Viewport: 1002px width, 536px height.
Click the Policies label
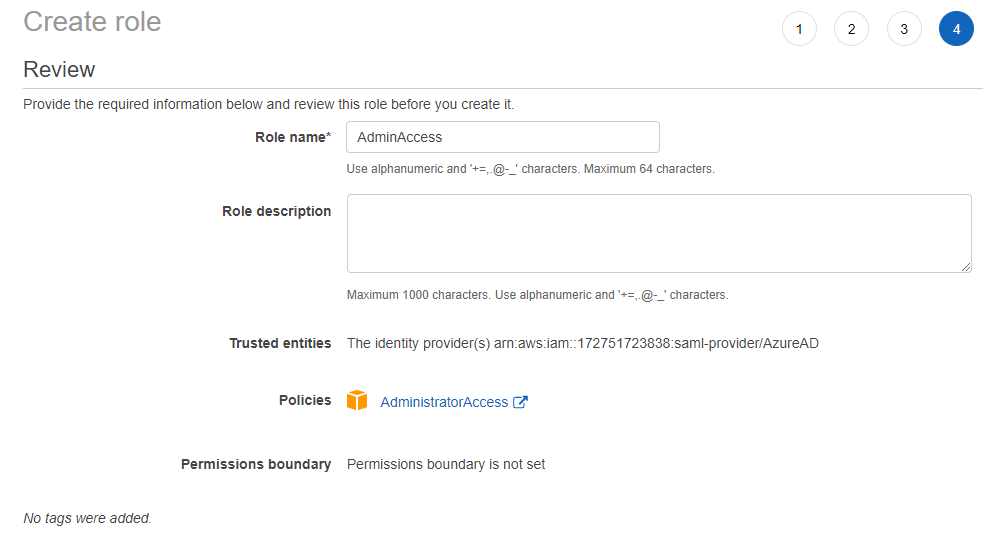point(305,400)
